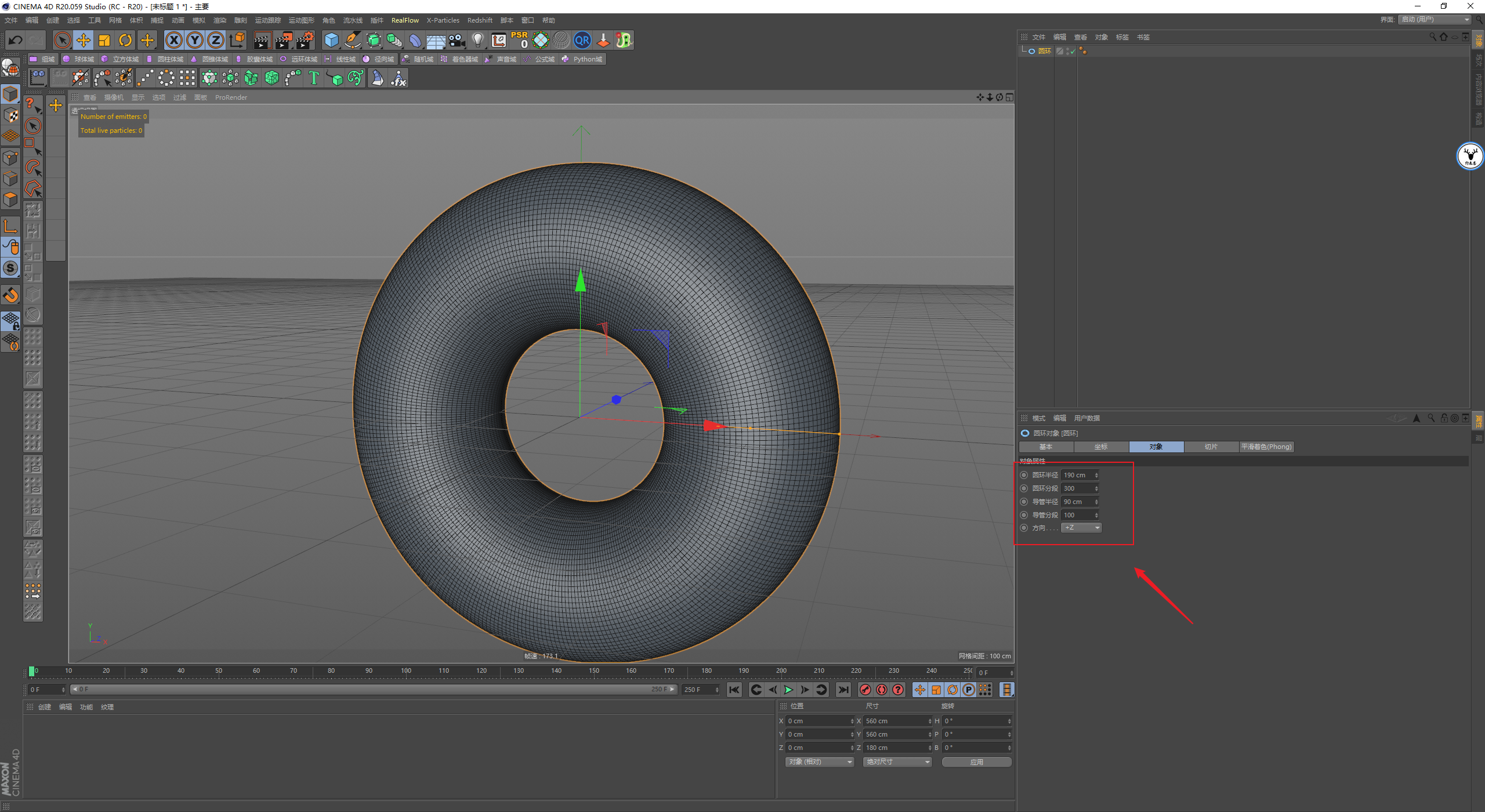Image resolution: width=1485 pixels, height=812 pixels.
Task: Open the spline Pen tool
Action: coord(352,40)
